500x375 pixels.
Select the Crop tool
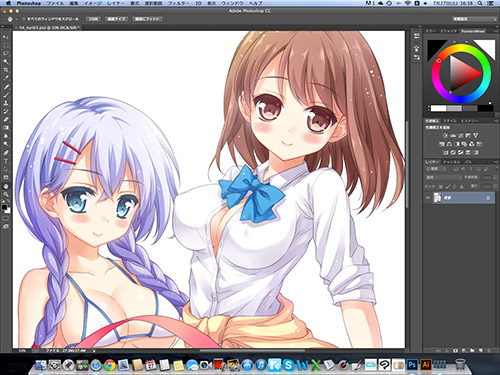(x=6, y=70)
